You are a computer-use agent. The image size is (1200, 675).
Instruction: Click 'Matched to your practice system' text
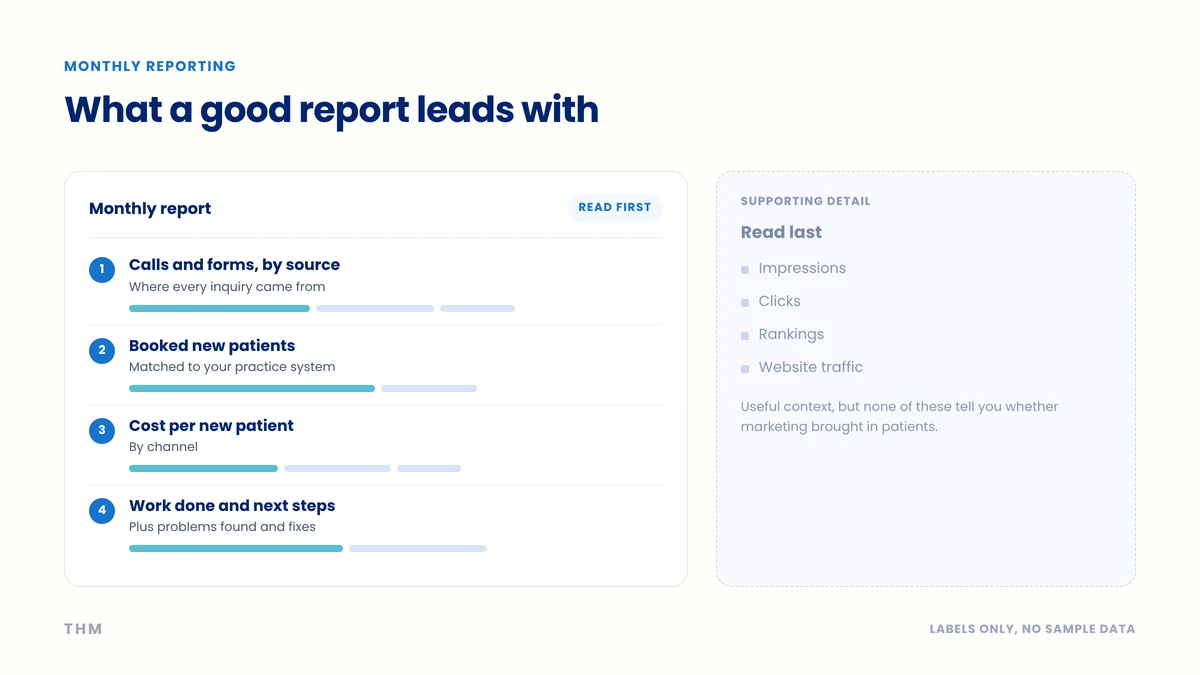232,367
